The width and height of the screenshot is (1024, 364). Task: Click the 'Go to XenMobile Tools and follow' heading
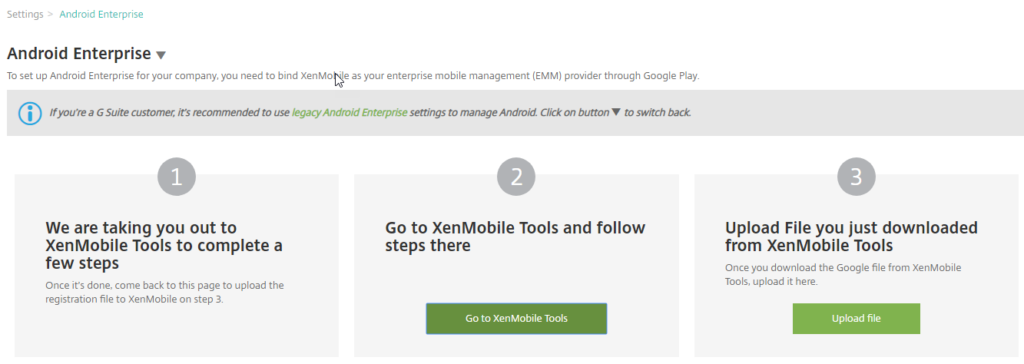point(515,237)
